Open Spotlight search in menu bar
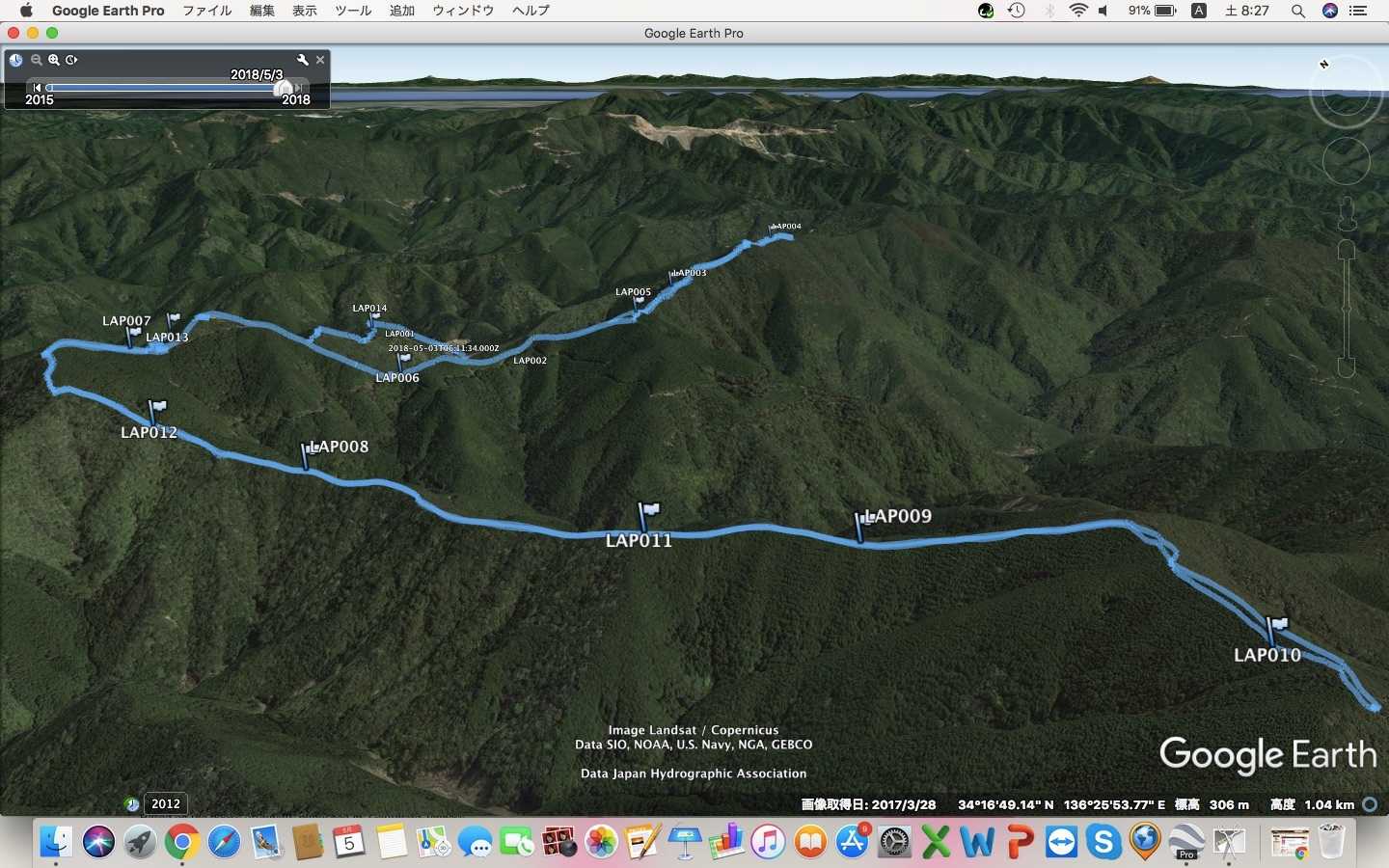 pyautogui.click(x=1298, y=11)
